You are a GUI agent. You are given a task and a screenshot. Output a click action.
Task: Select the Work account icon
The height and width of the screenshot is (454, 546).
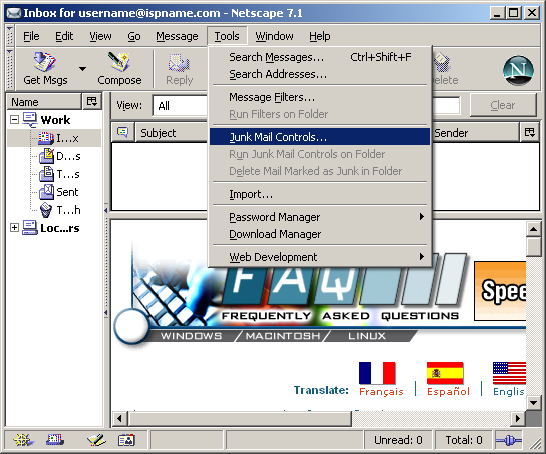coord(30,119)
